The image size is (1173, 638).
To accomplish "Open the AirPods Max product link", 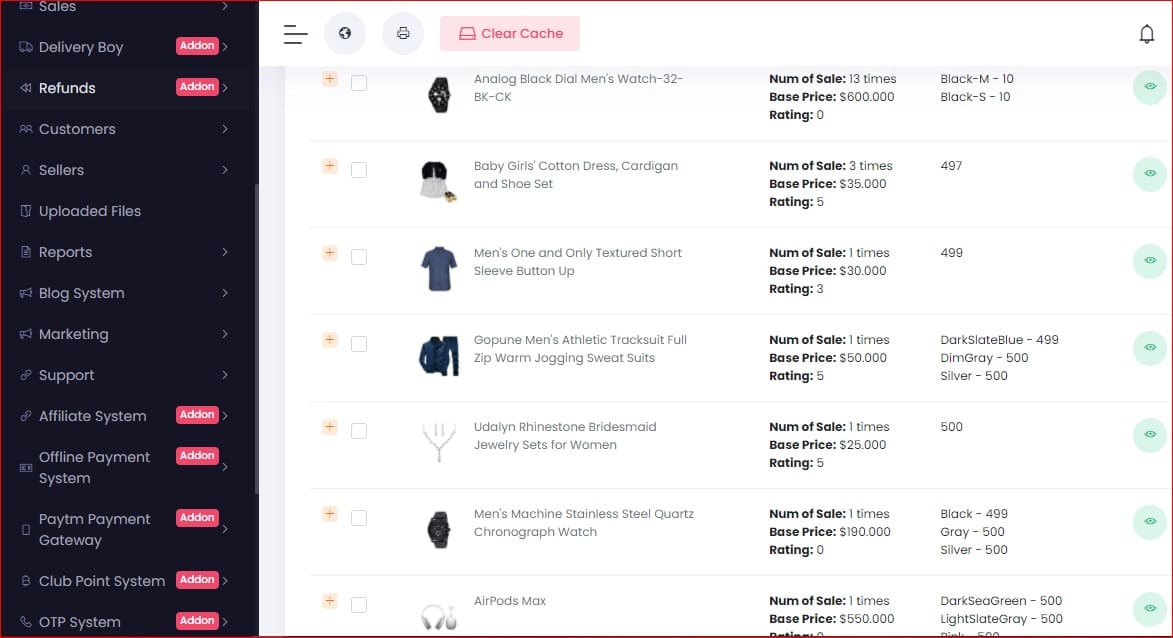I will pos(509,601).
